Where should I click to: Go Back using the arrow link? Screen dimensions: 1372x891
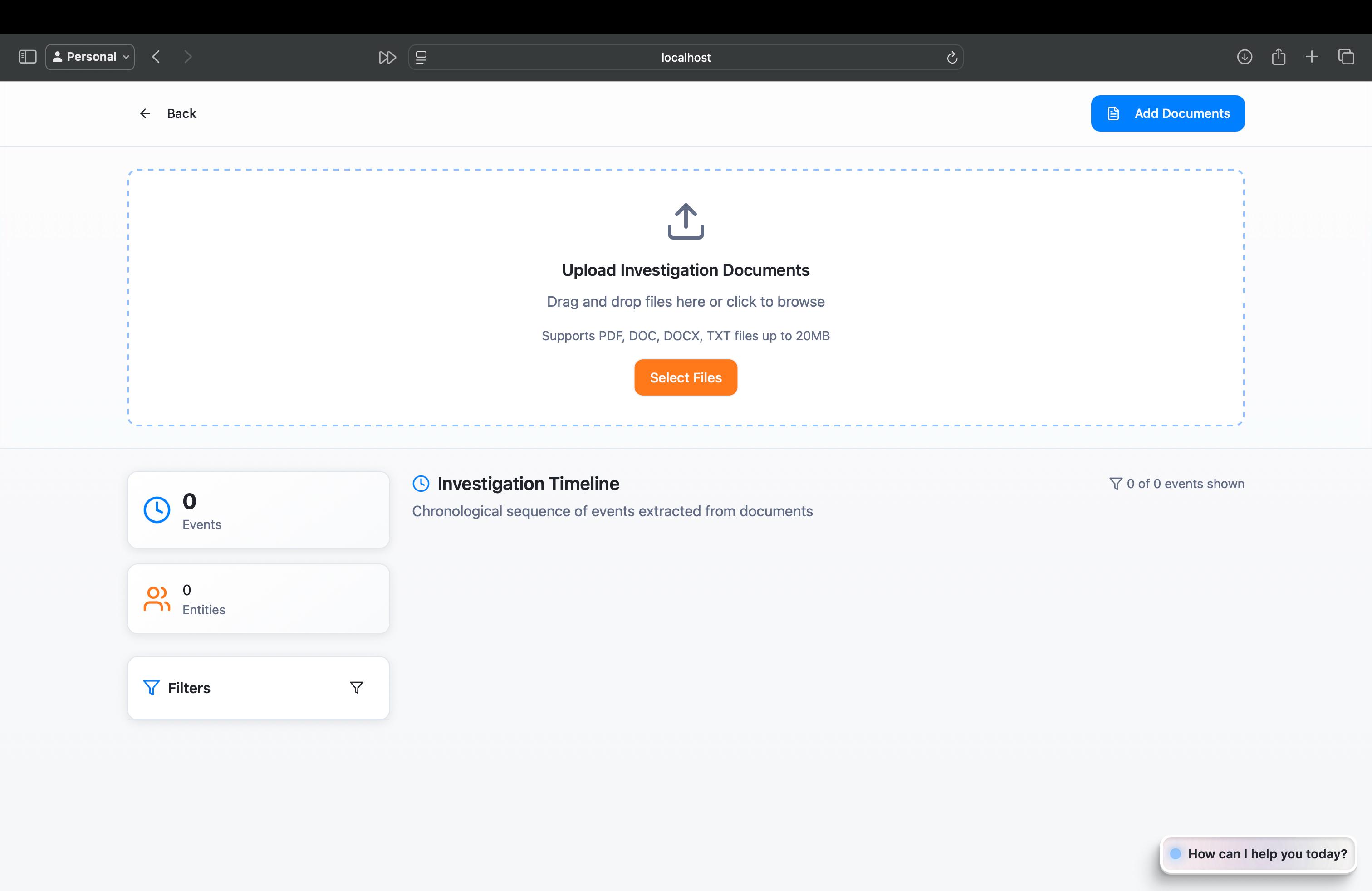(168, 113)
